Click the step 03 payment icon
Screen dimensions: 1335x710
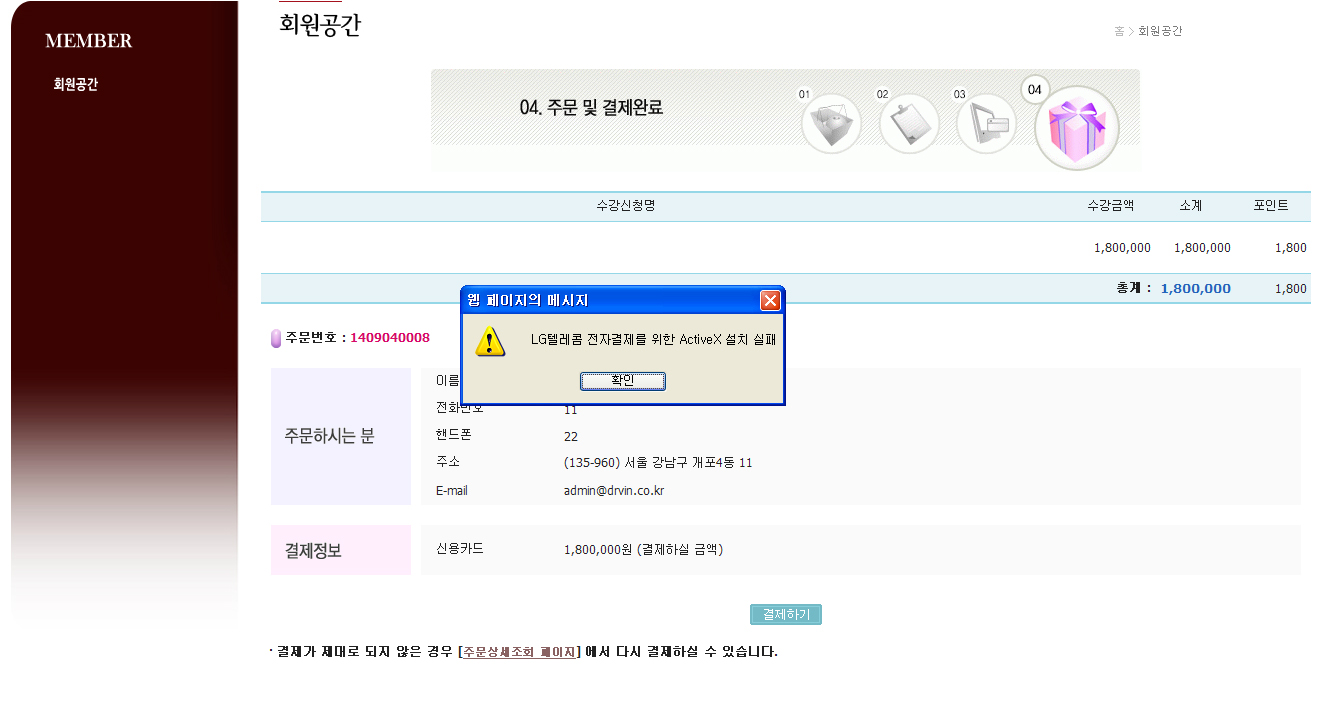click(987, 124)
